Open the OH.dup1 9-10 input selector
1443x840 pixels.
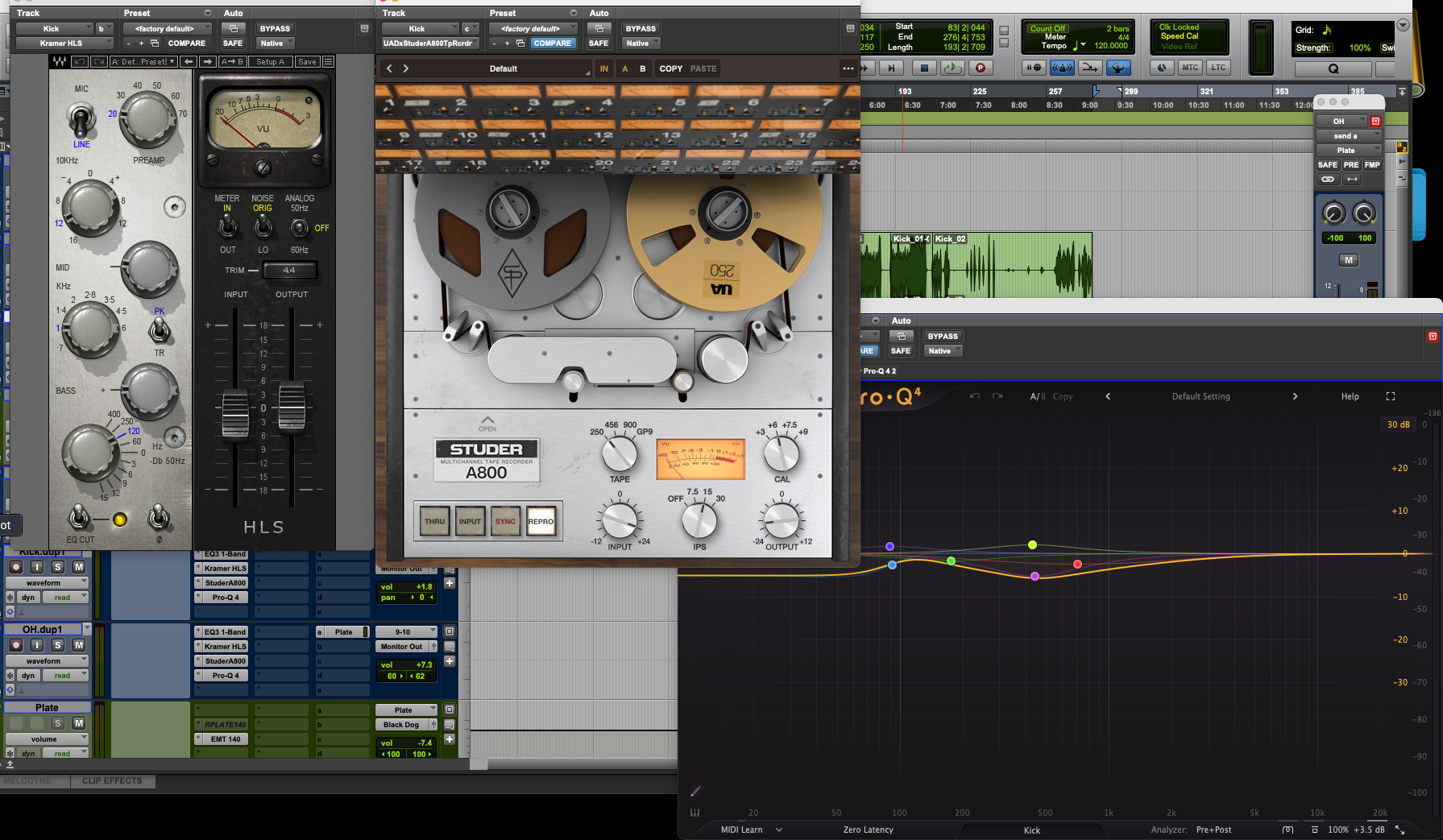coord(406,632)
